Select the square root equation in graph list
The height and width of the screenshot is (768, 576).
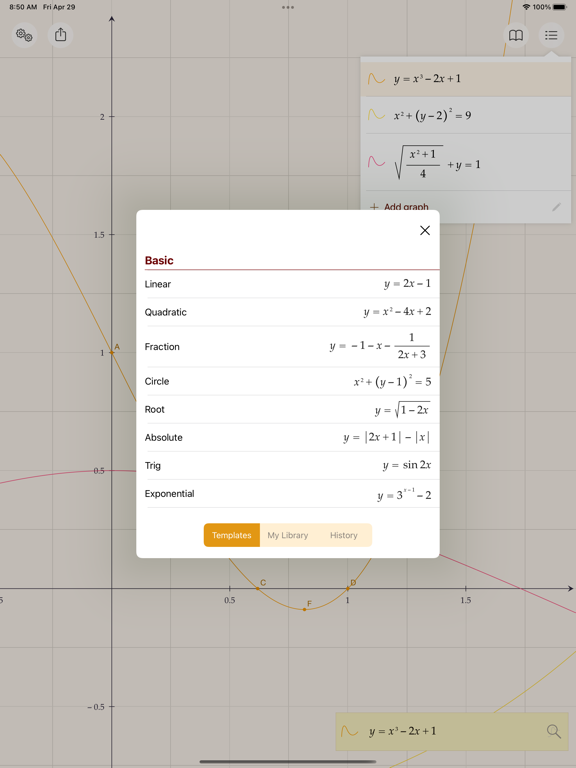466,162
